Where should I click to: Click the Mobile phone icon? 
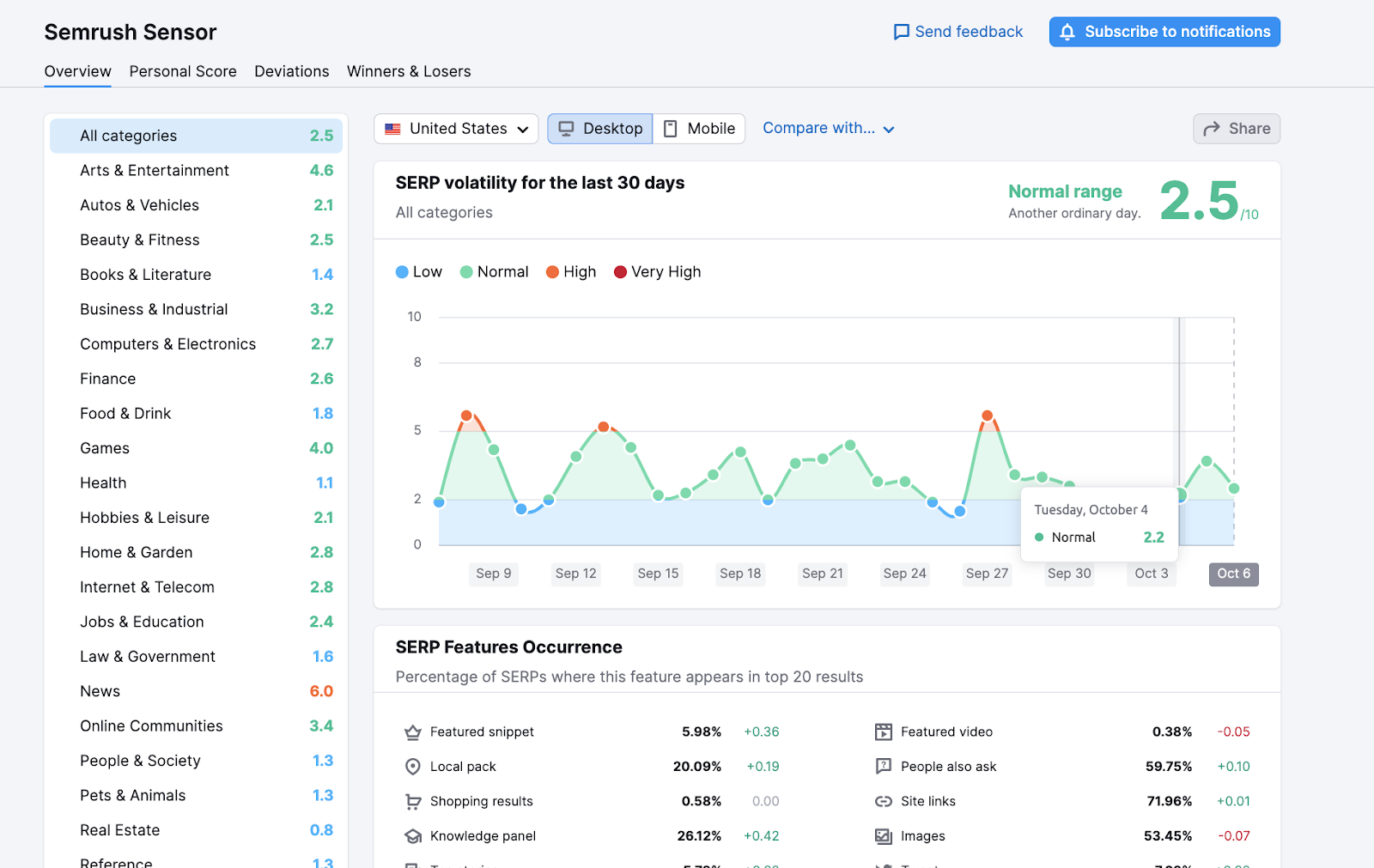point(671,129)
